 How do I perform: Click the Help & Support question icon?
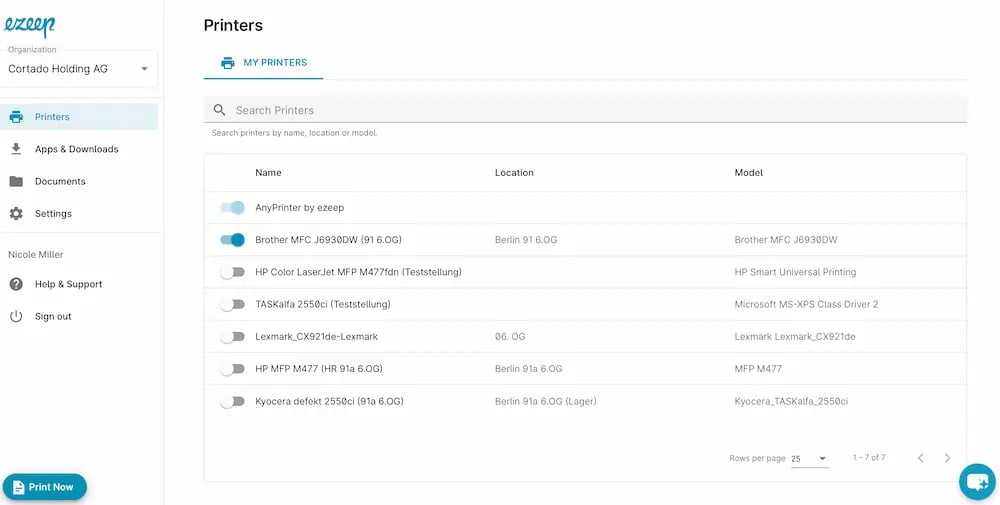[16, 284]
